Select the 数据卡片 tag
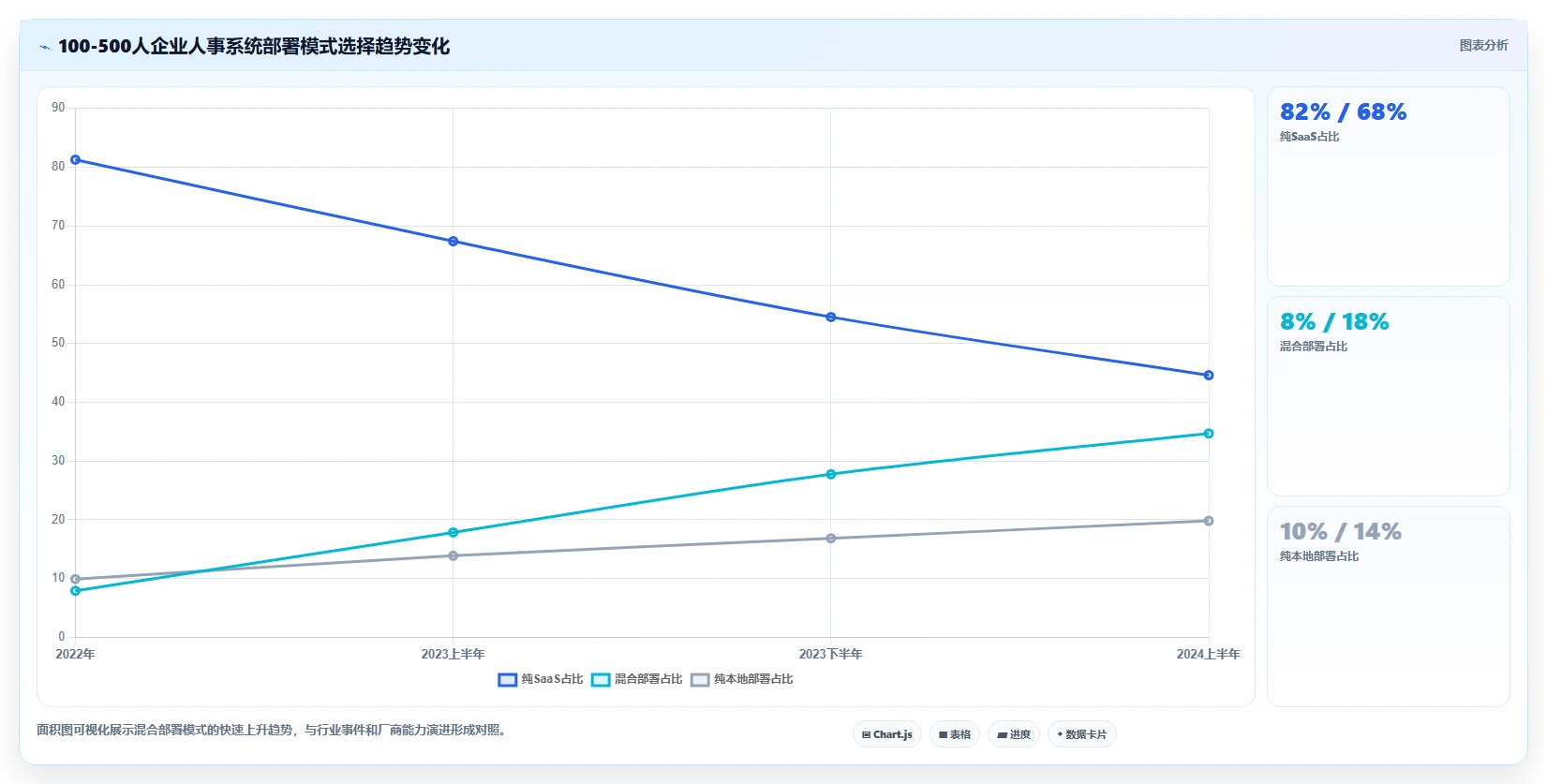The image size is (1547, 784). (1082, 734)
